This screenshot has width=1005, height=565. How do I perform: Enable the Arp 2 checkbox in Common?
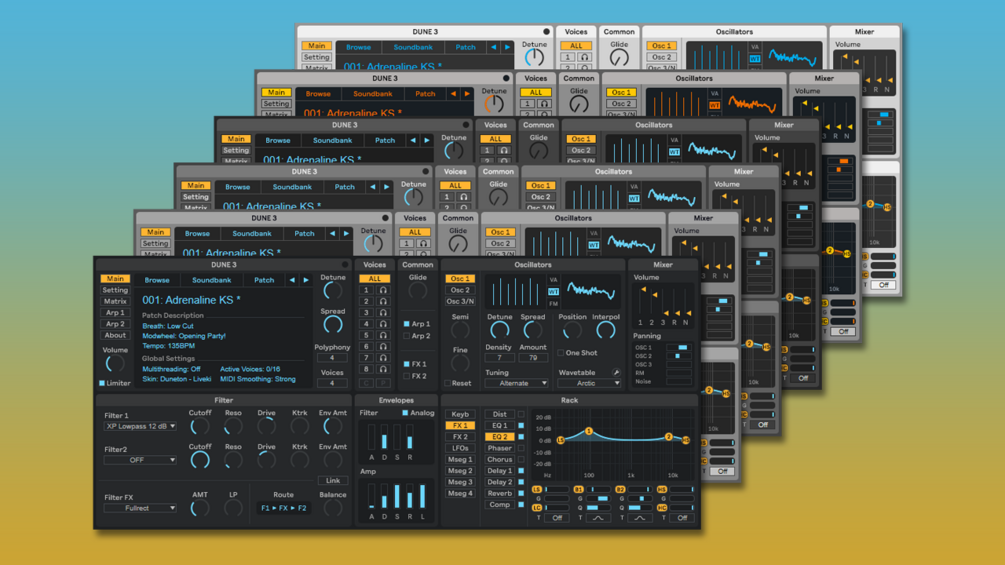406,336
